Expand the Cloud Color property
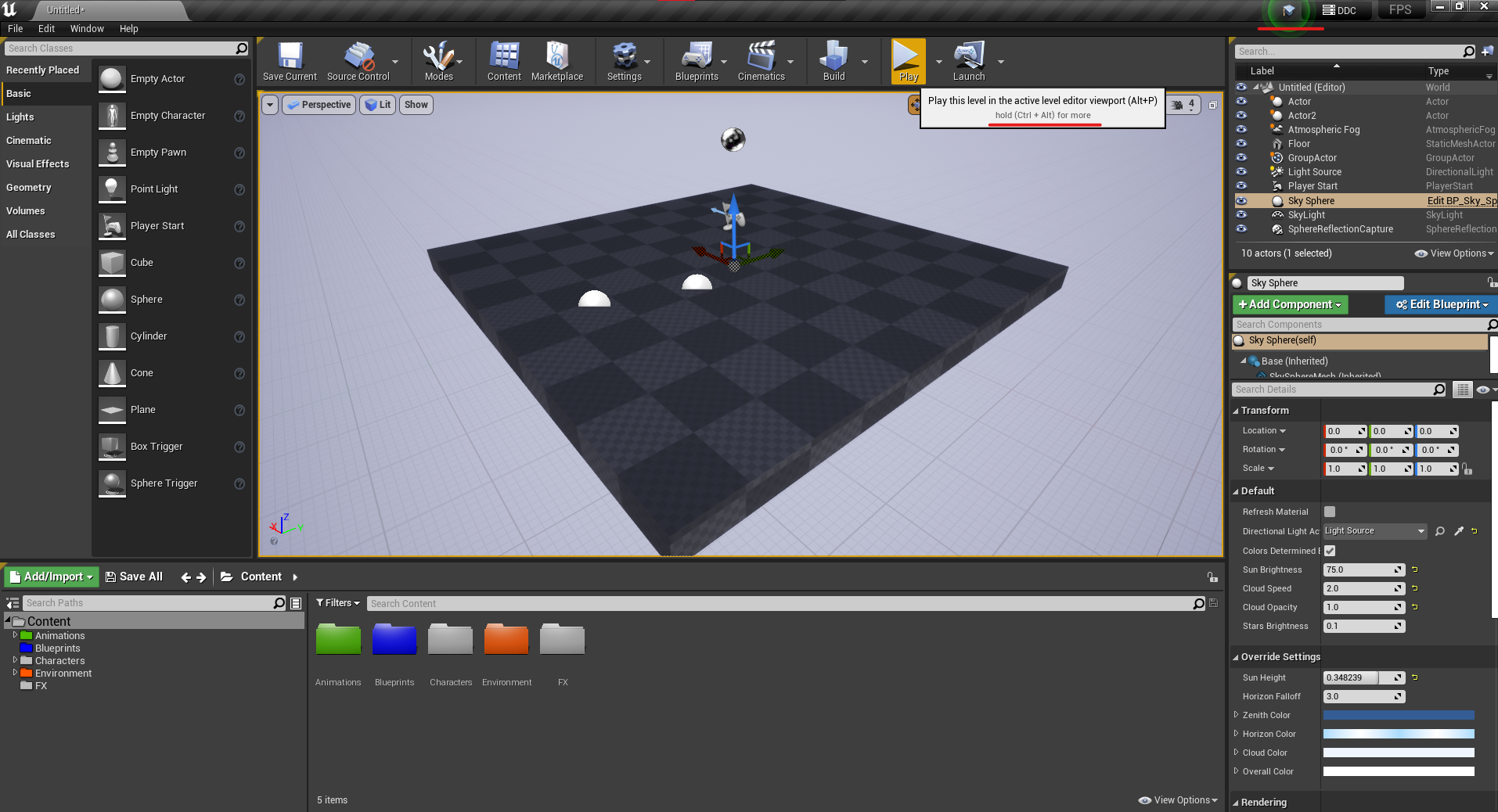The width and height of the screenshot is (1498, 812). pyautogui.click(x=1237, y=753)
